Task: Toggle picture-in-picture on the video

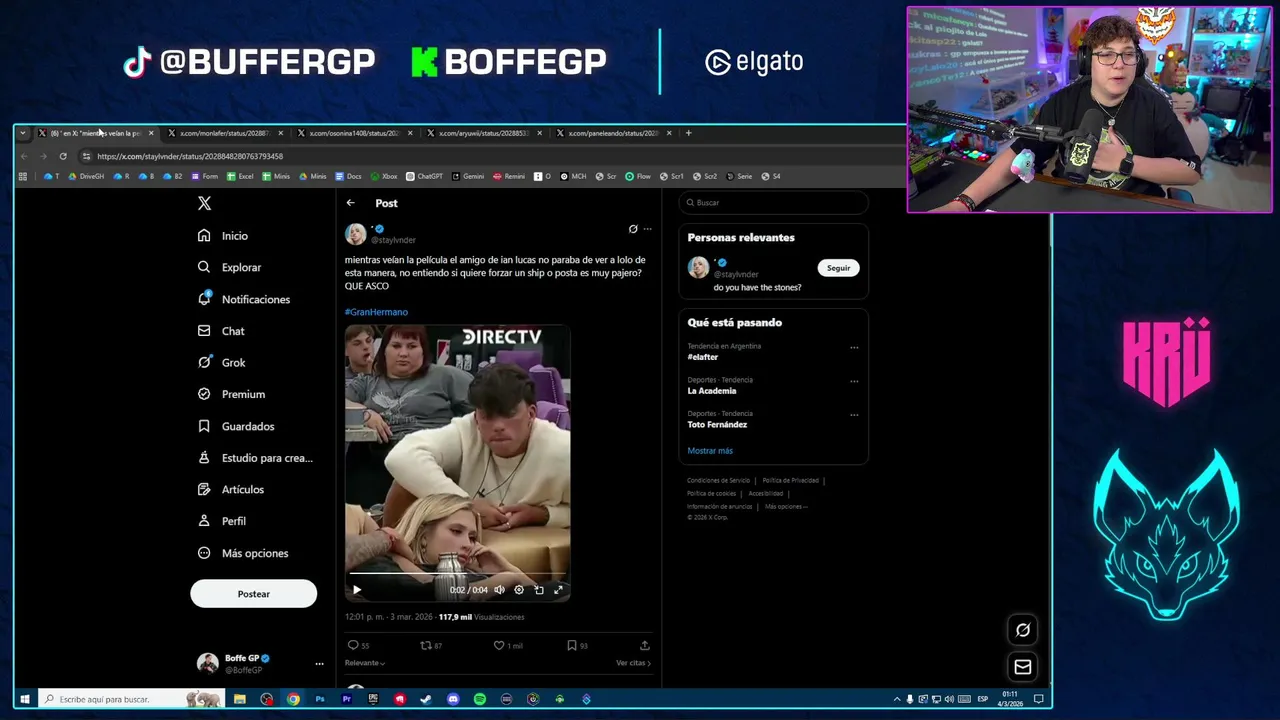Action: (538, 590)
